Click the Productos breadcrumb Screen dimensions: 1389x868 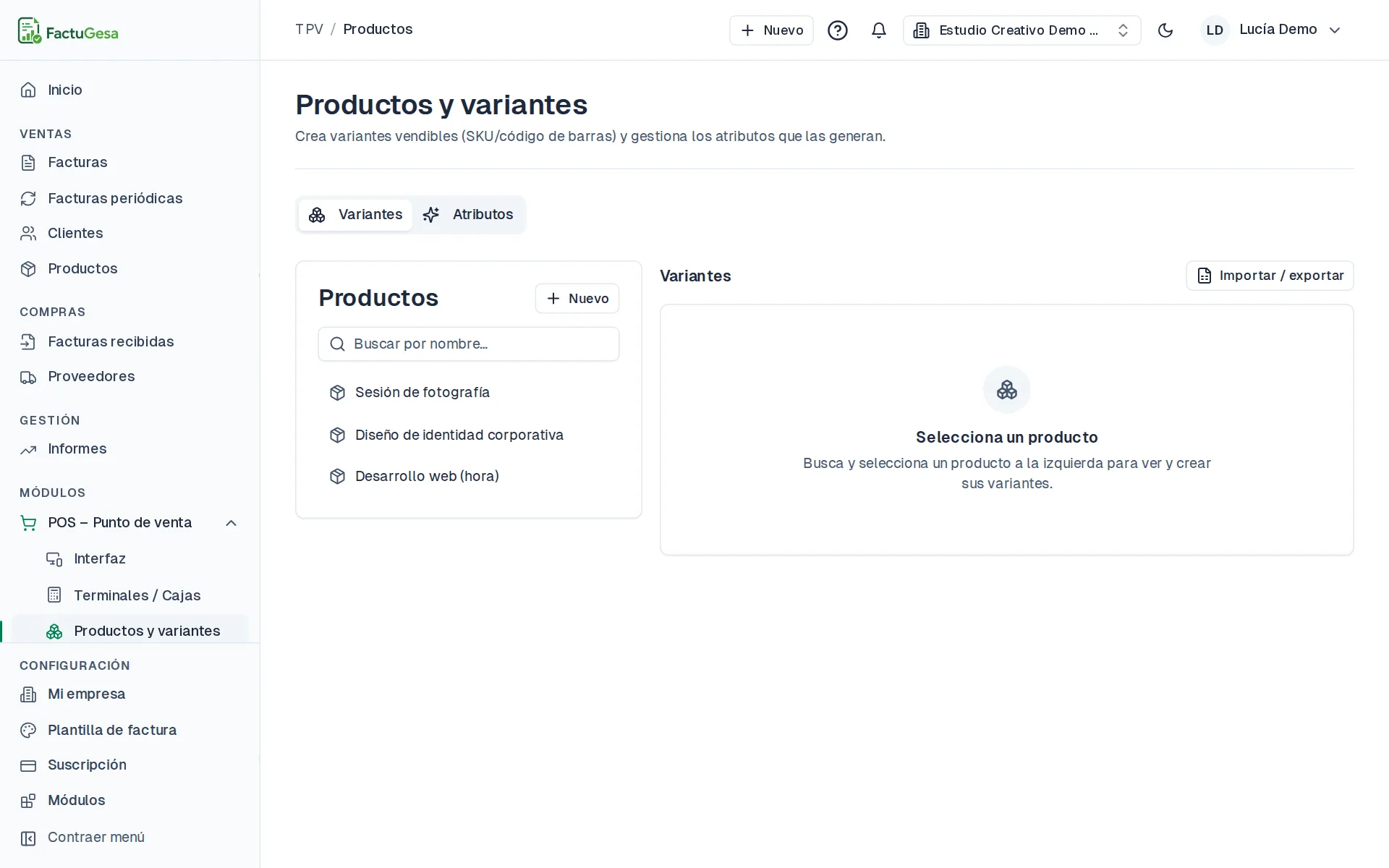(378, 30)
